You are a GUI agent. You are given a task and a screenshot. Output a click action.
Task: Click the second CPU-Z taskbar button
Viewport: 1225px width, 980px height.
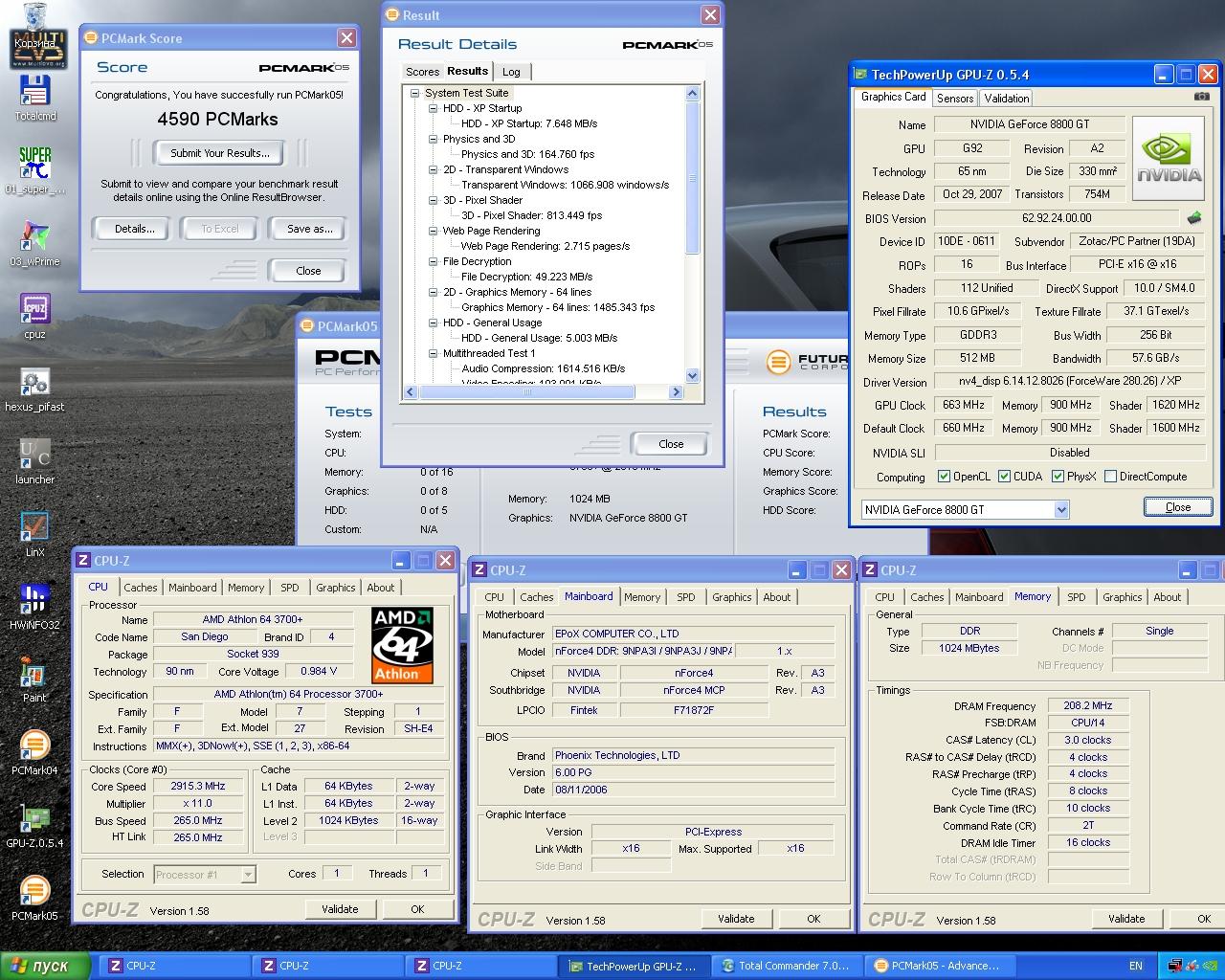328,966
